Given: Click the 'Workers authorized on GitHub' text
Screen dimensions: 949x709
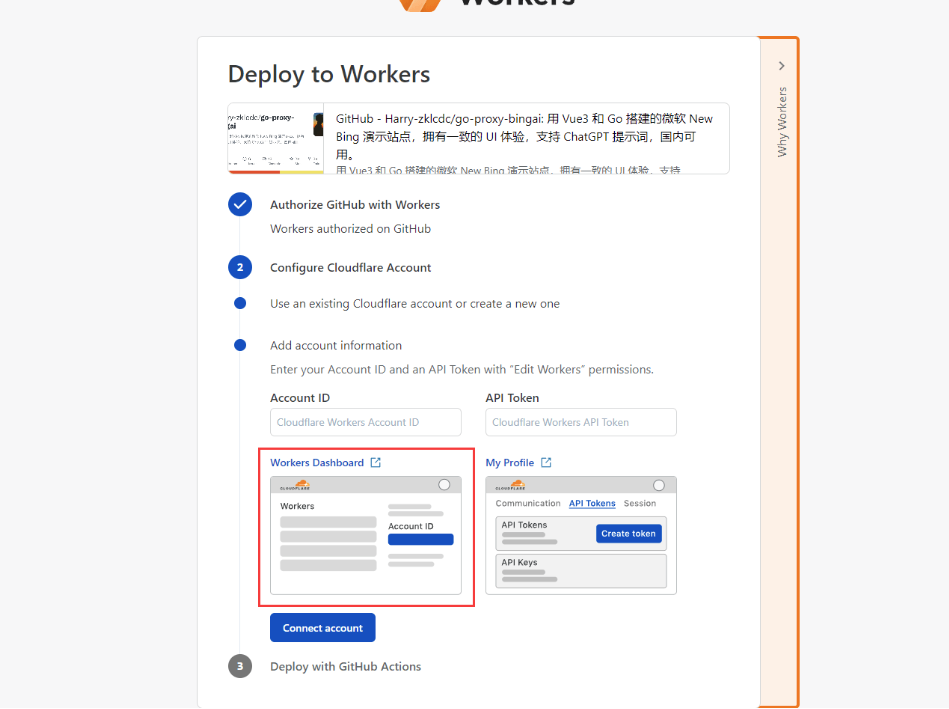Looking at the screenshot, I should pyautogui.click(x=350, y=229).
